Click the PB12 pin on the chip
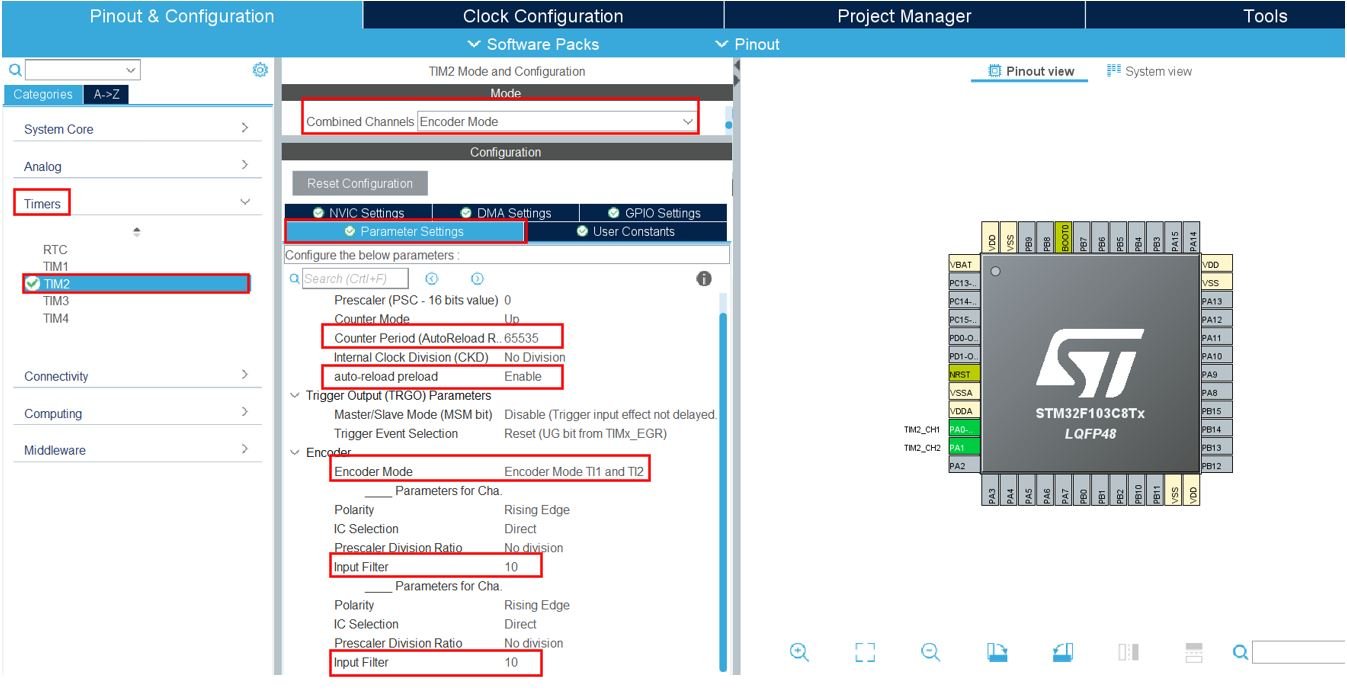Viewport: 1347px width, 697px height. (1216, 465)
